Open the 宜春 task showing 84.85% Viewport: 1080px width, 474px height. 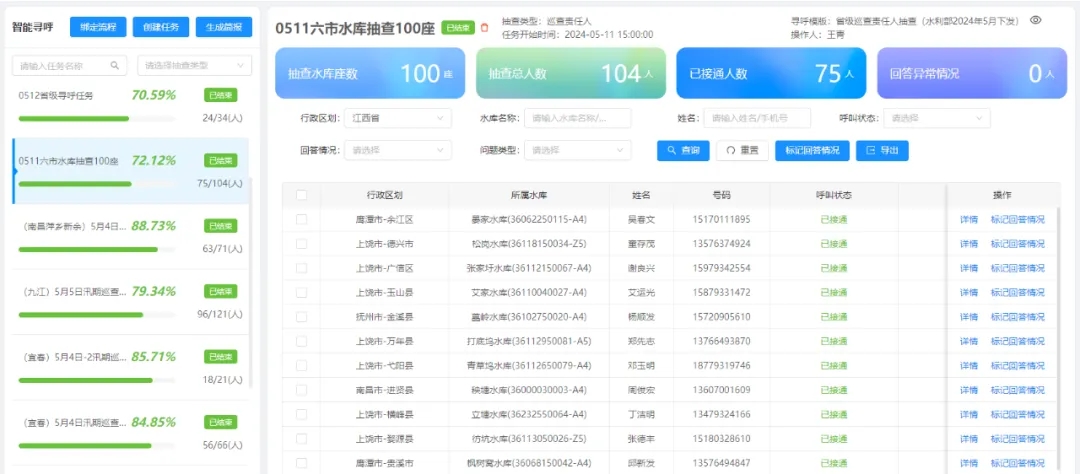pos(131,433)
